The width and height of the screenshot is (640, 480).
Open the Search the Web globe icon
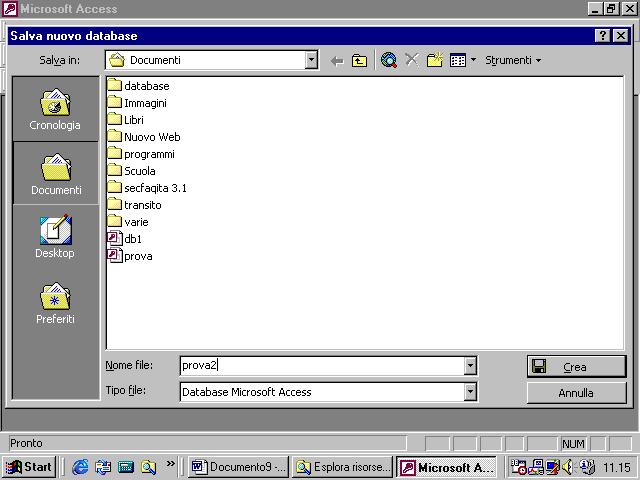pos(389,60)
